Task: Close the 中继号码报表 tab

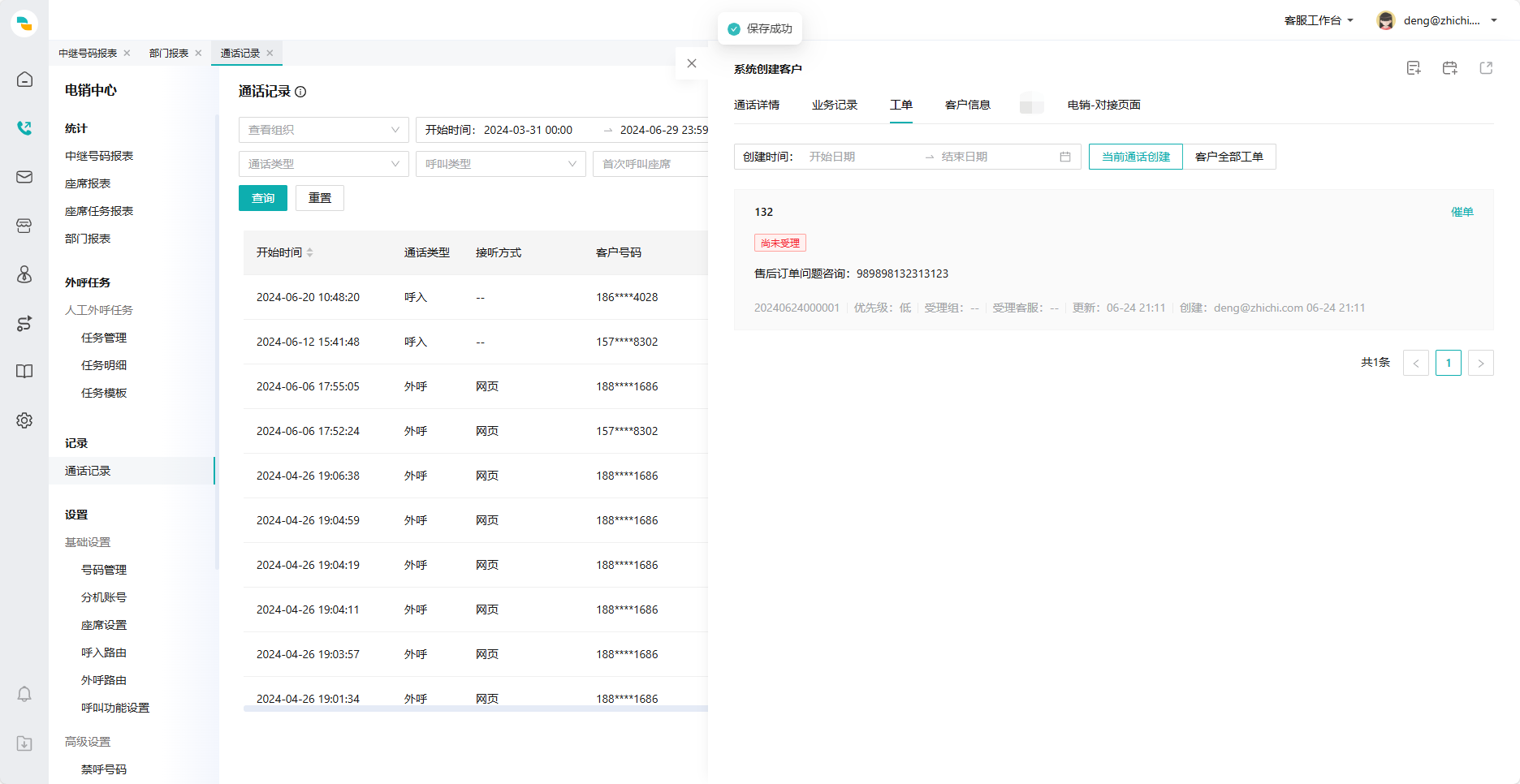Action: point(127,53)
